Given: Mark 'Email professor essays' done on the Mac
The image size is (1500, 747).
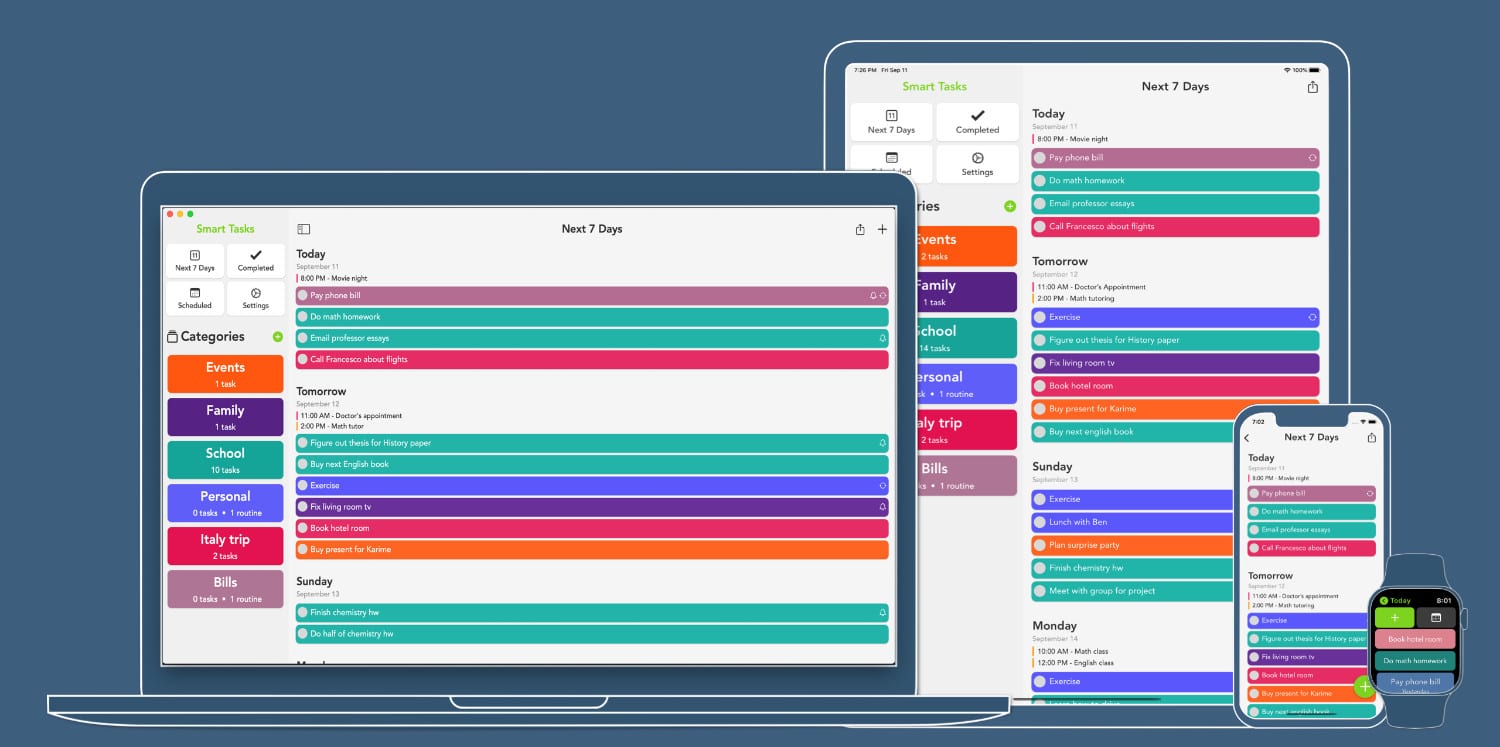Looking at the screenshot, I should (x=303, y=338).
